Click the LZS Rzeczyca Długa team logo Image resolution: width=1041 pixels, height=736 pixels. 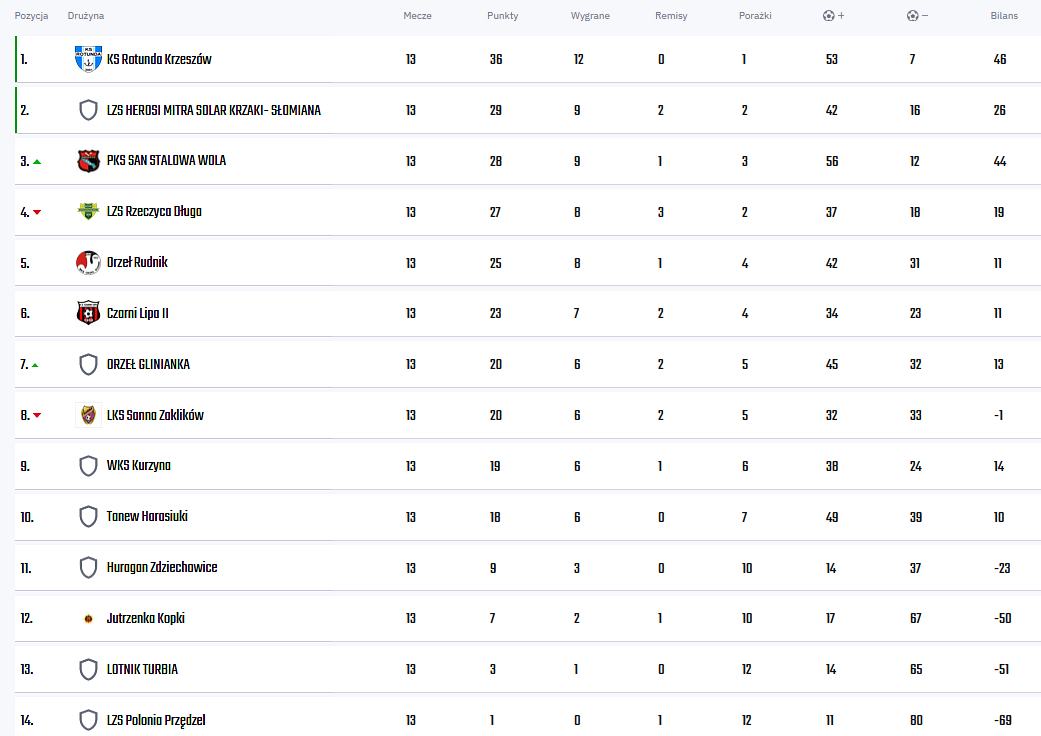click(88, 211)
